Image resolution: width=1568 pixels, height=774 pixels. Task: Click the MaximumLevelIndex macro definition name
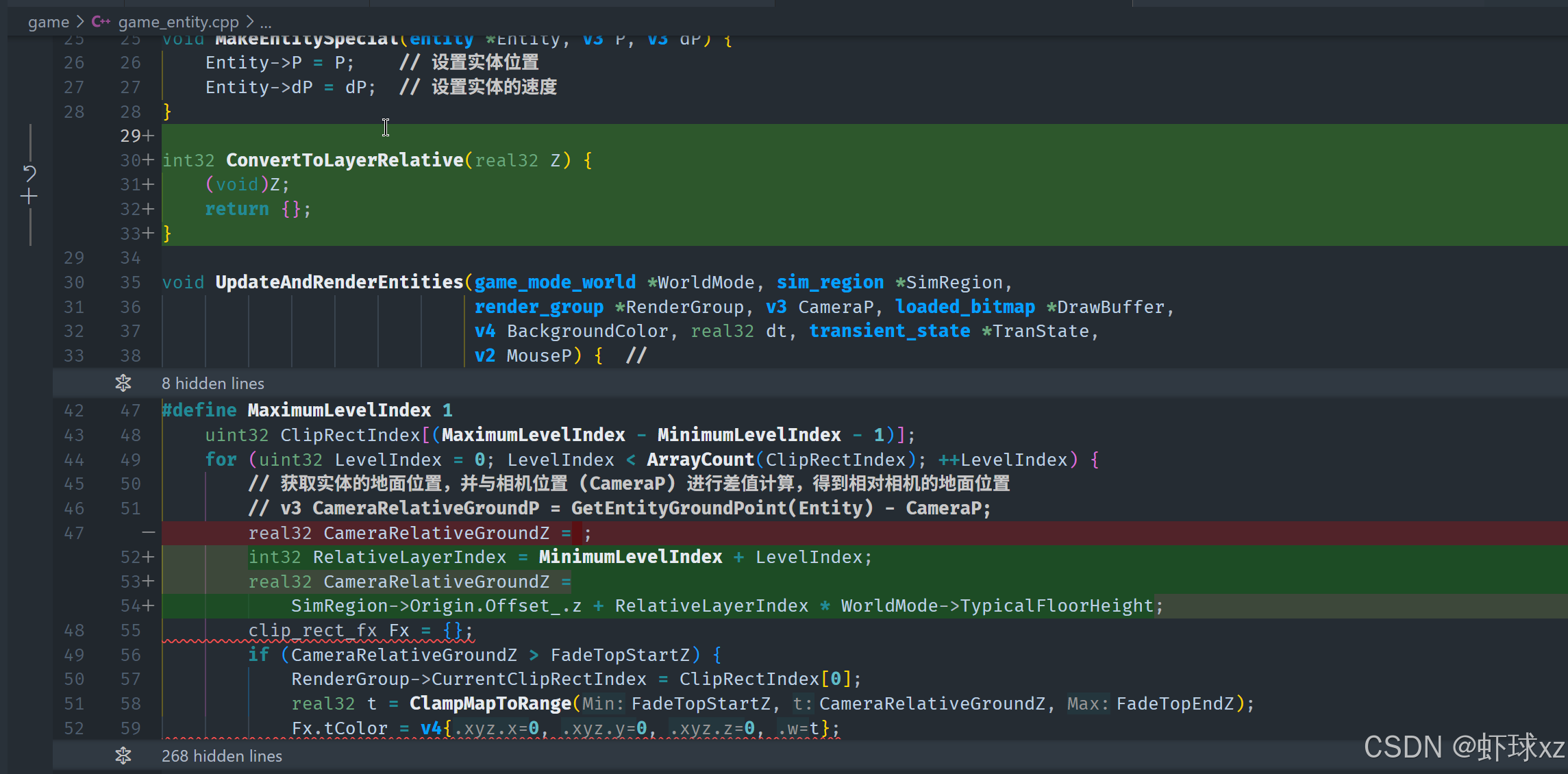coord(339,410)
